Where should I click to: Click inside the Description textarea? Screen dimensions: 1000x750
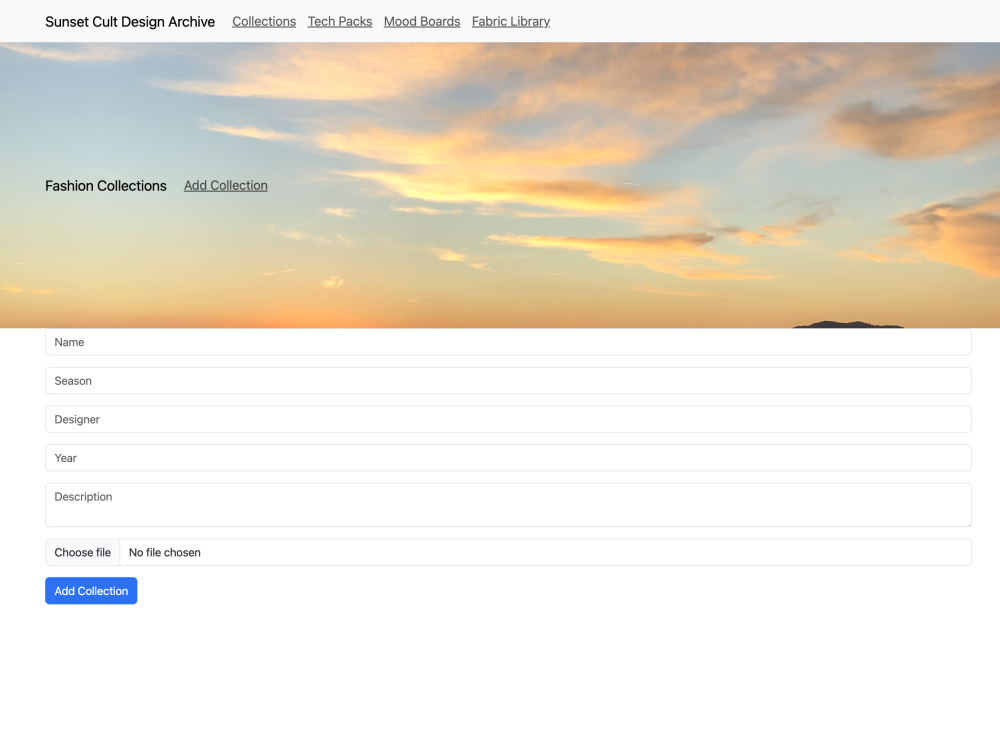click(x=508, y=505)
